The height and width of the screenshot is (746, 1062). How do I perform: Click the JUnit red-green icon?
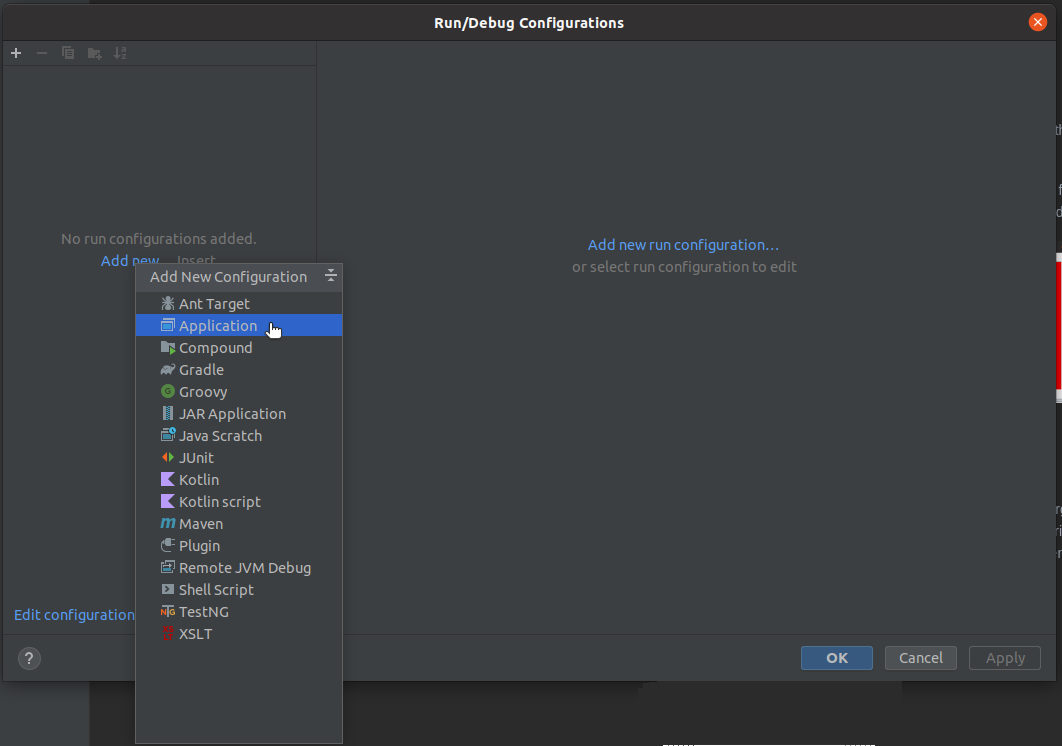pos(167,457)
